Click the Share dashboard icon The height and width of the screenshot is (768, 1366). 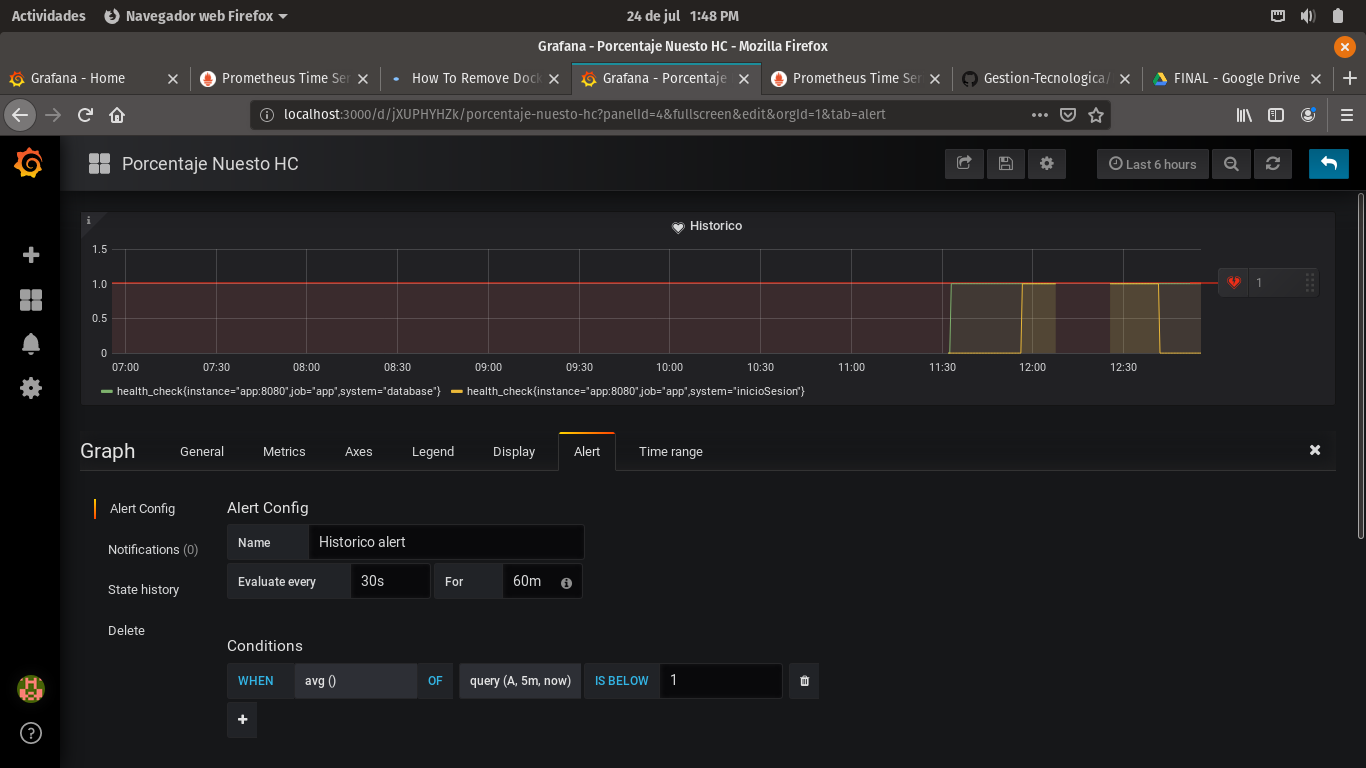click(964, 164)
